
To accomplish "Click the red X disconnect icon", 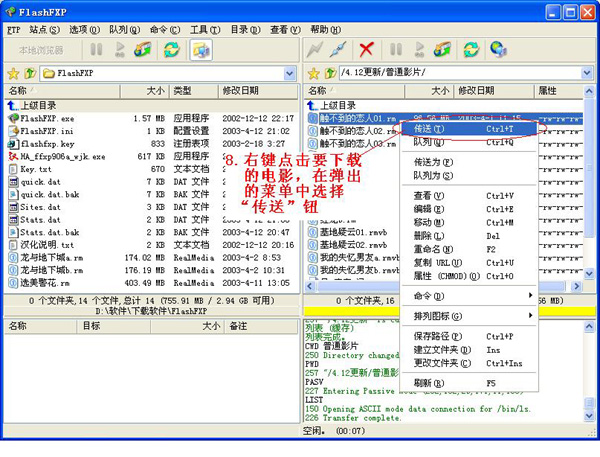I will click(367, 49).
